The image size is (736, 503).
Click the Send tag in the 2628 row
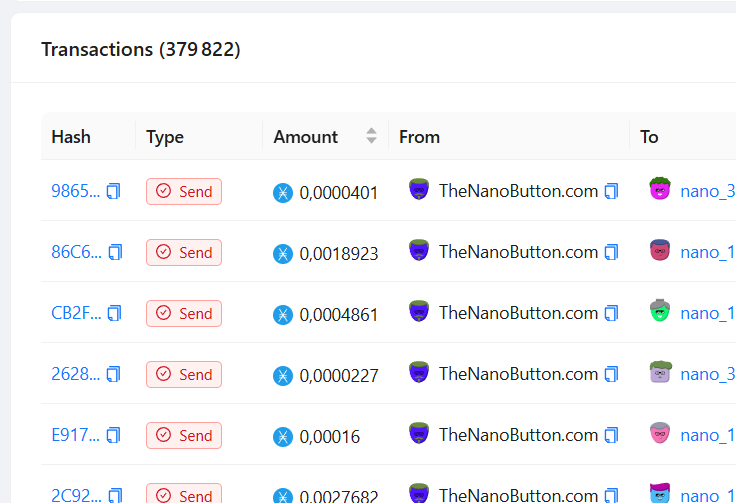184,374
